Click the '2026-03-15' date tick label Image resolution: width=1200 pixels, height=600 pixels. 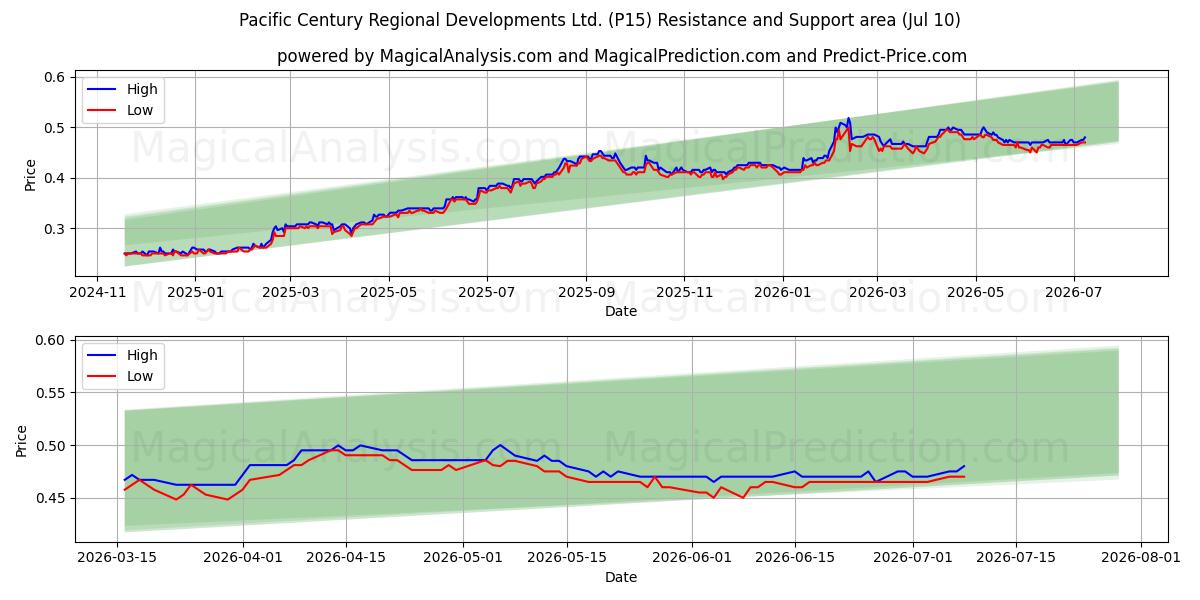(117, 558)
